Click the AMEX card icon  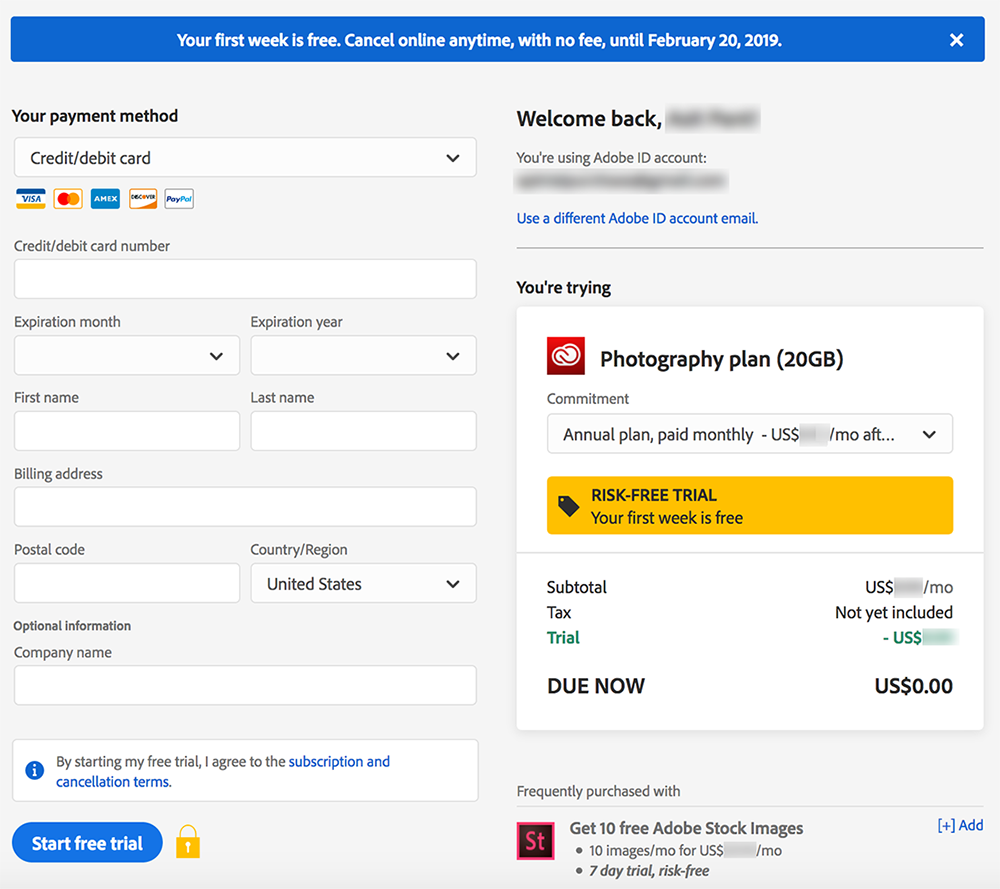point(105,199)
